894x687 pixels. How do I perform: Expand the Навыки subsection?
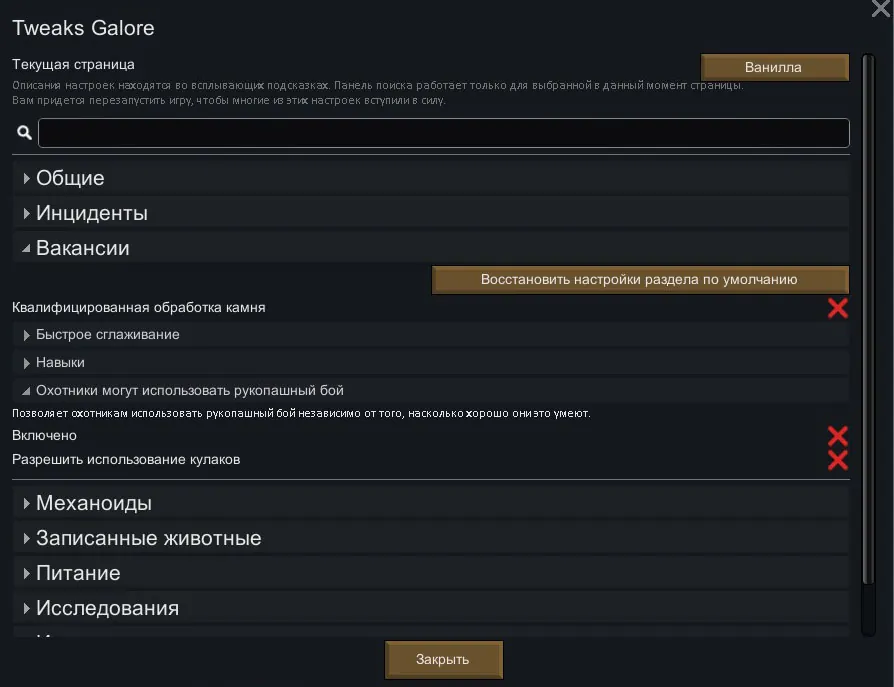[x=60, y=362]
